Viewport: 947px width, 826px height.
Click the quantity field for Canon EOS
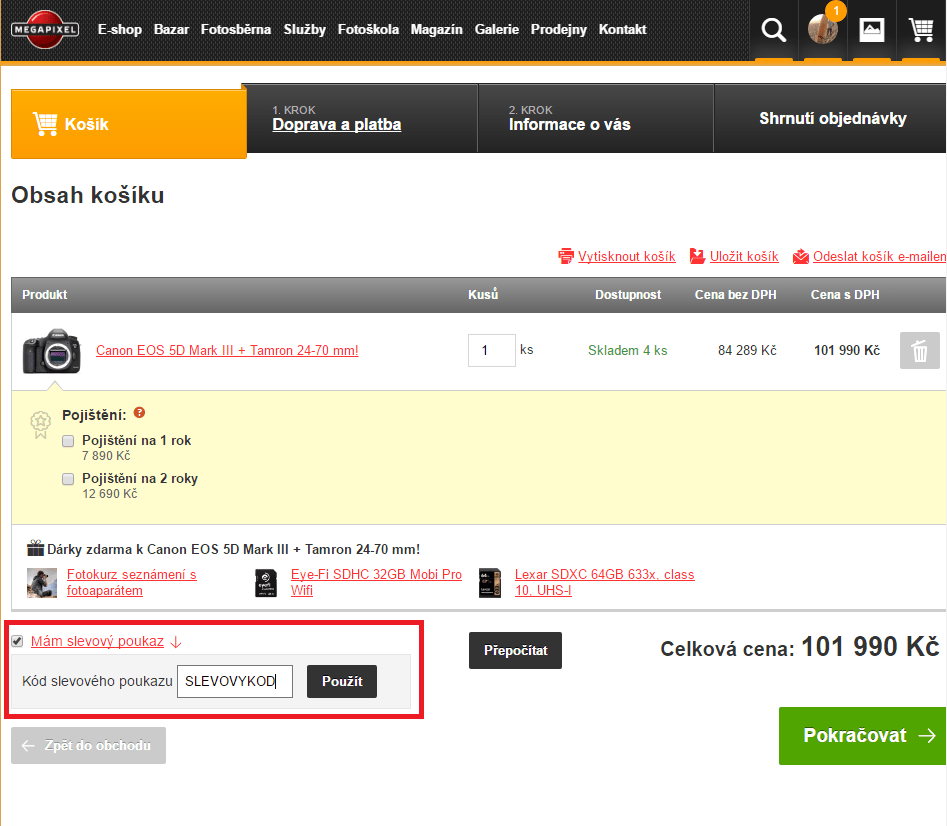tap(492, 350)
